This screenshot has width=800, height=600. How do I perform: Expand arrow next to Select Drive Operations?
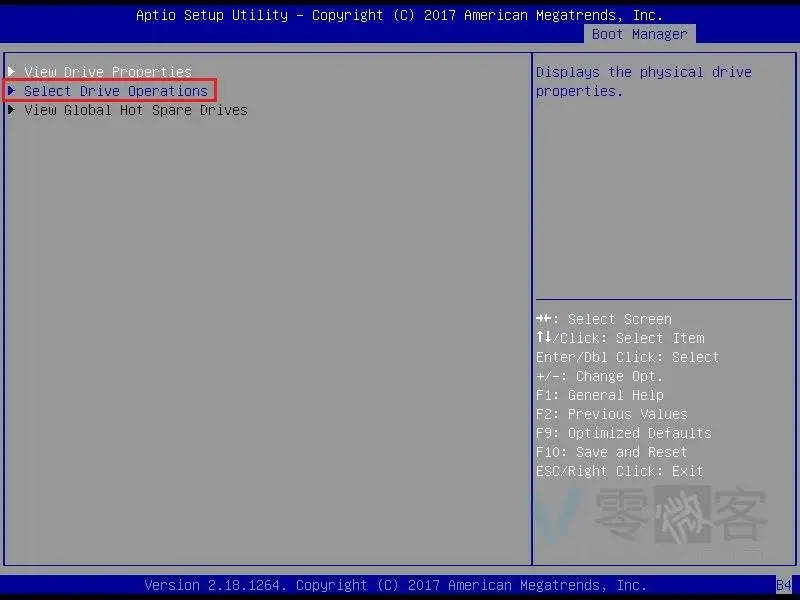[x=12, y=91]
